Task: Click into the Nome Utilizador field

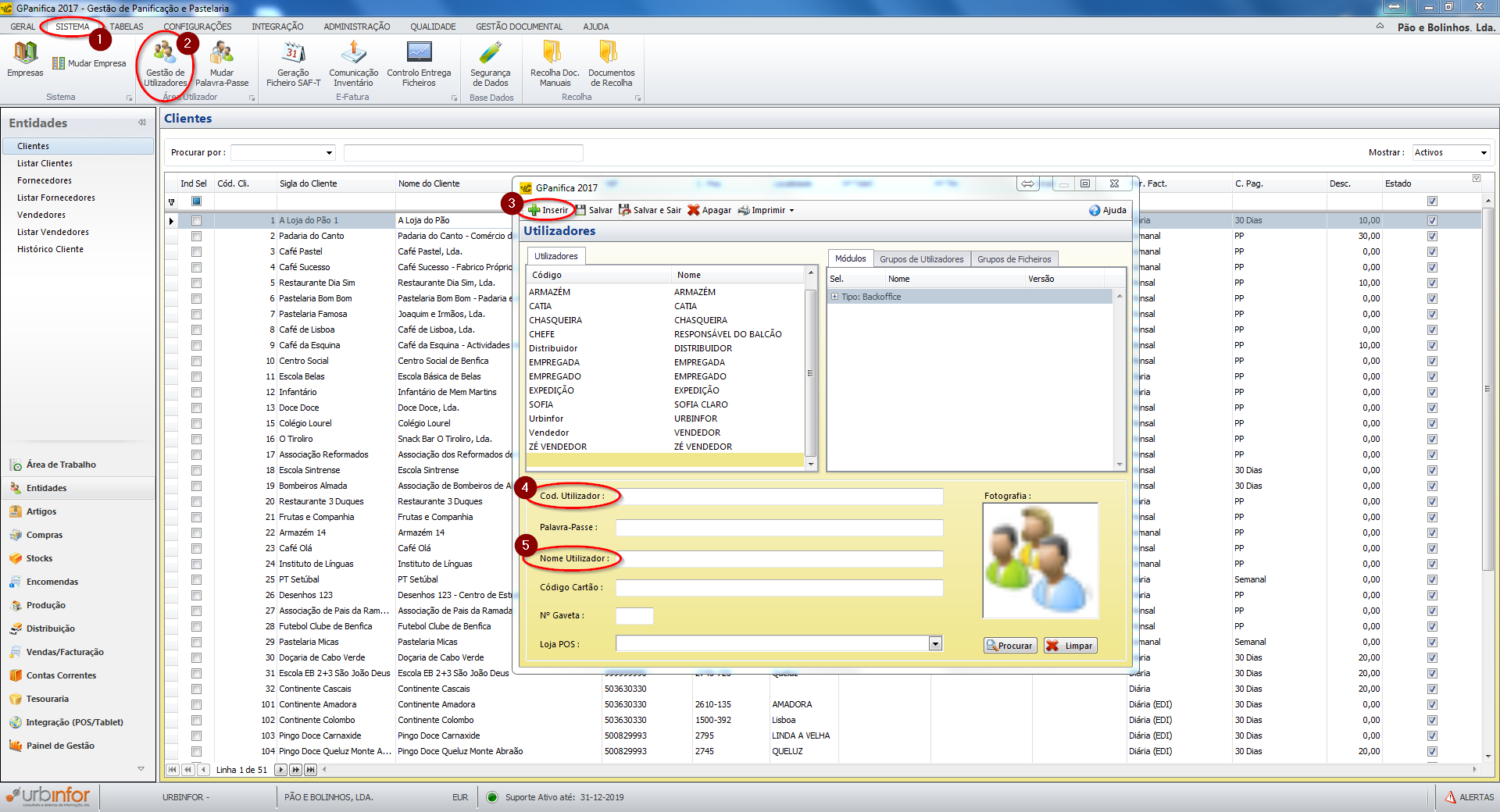Action: 778,559
